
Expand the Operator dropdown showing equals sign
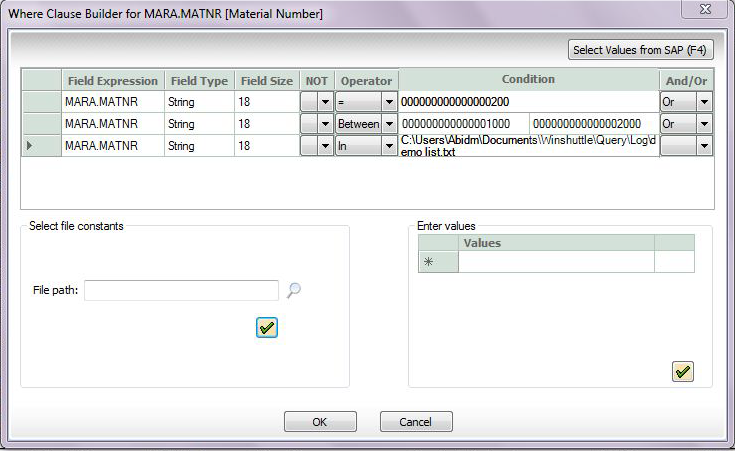pyautogui.click(x=388, y=102)
